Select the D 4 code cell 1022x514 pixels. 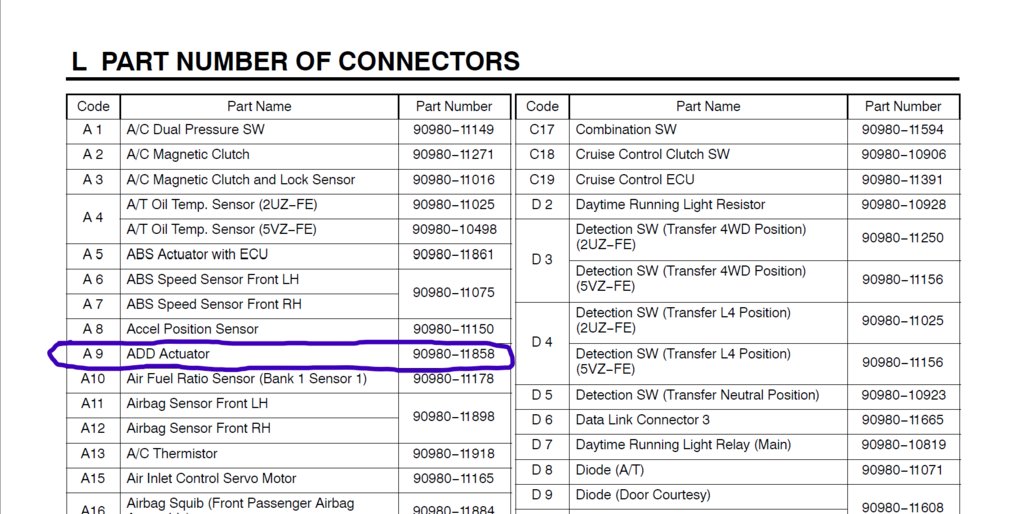[x=542, y=341]
